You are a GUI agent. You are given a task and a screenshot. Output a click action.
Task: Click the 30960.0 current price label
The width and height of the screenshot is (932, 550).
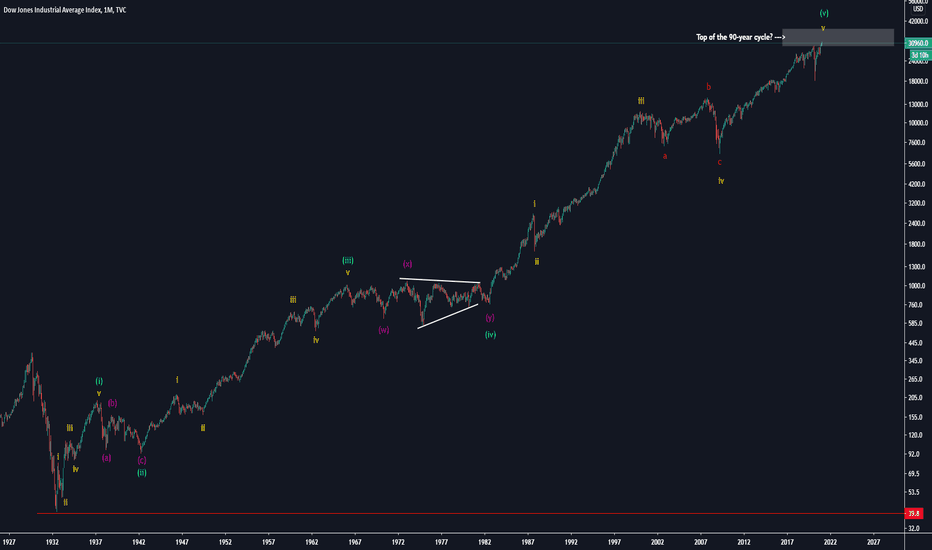918,43
